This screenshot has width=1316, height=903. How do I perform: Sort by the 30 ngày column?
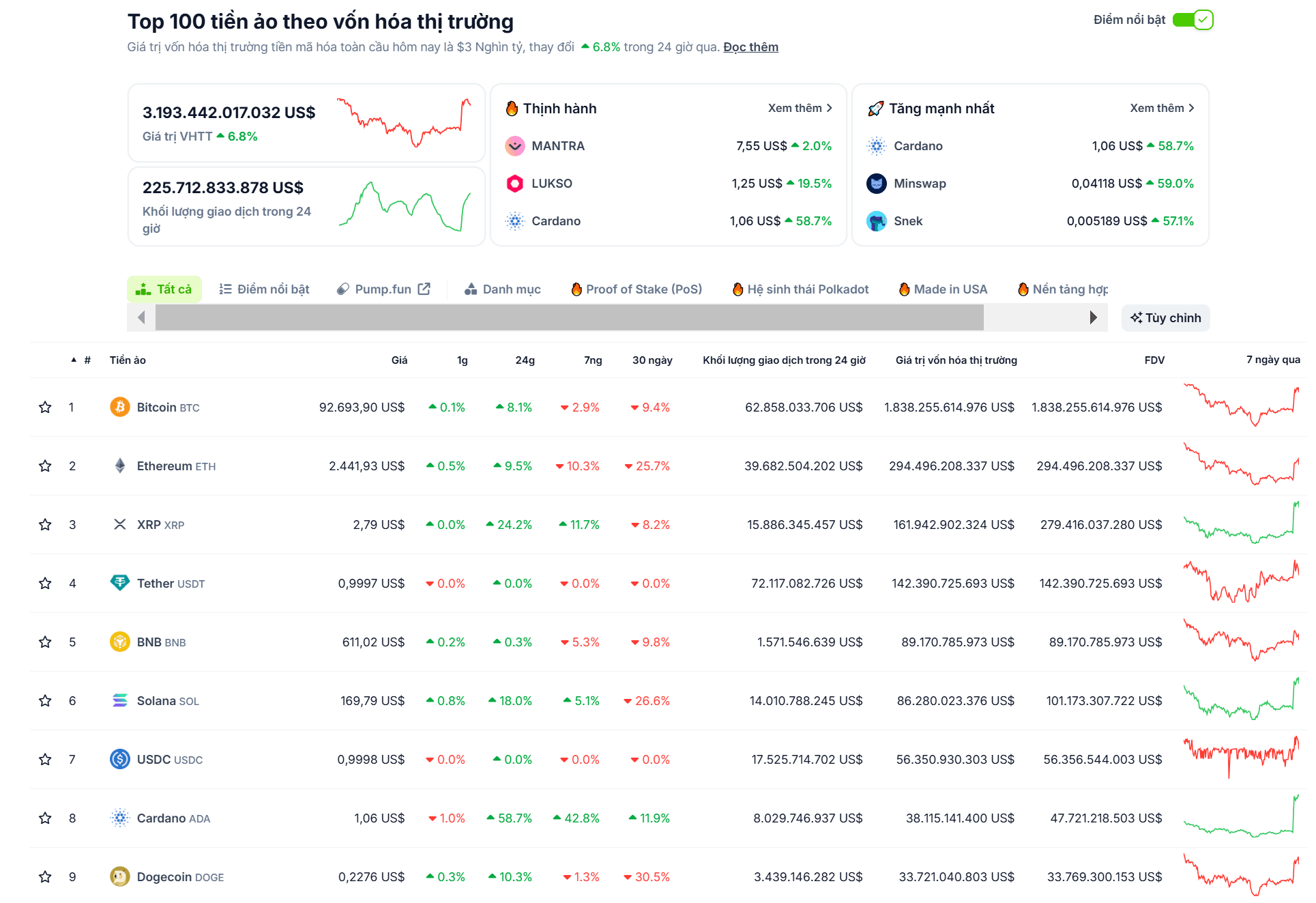point(652,360)
